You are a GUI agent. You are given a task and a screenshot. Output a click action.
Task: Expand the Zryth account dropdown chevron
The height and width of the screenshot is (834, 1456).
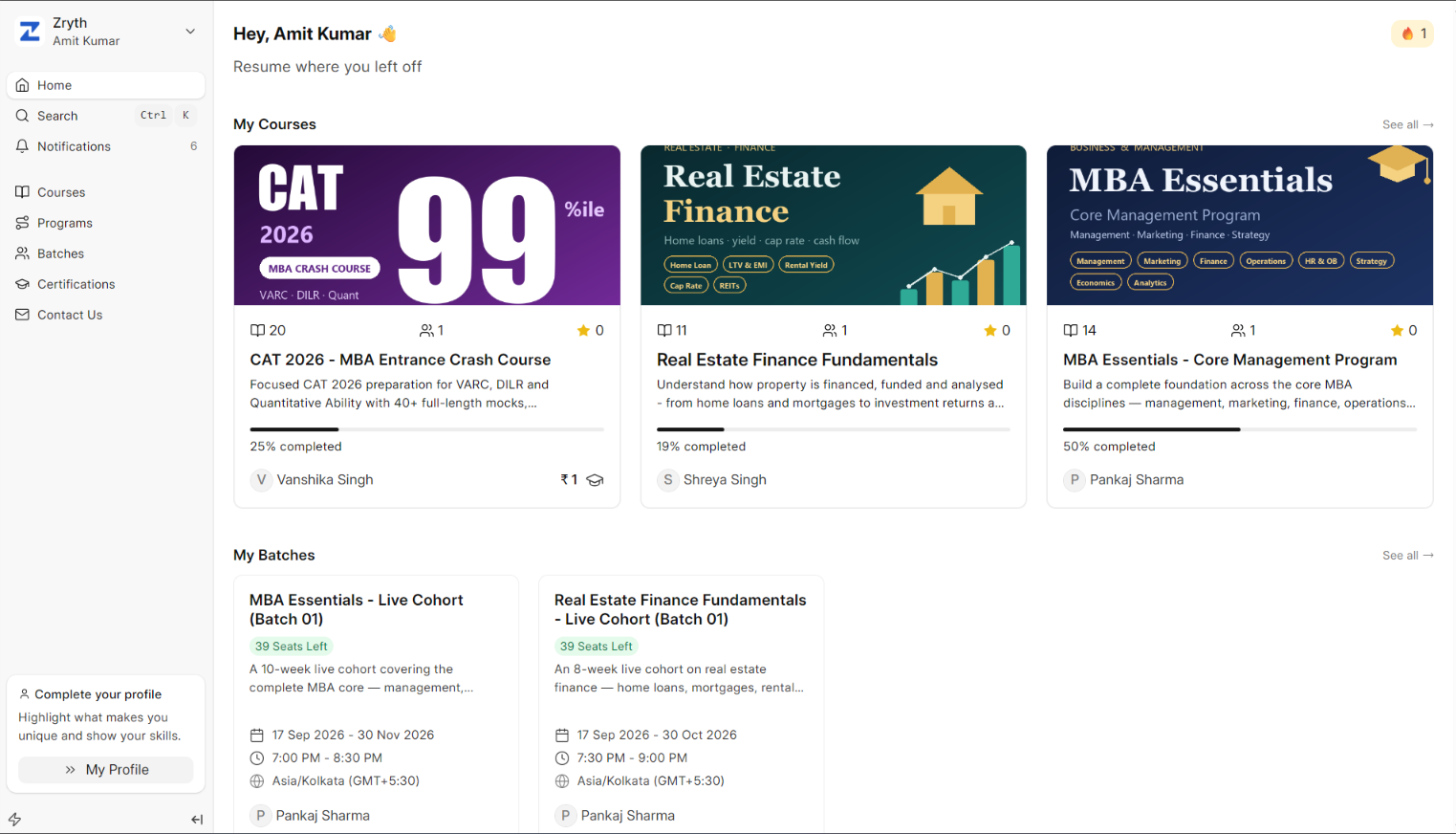tap(190, 32)
